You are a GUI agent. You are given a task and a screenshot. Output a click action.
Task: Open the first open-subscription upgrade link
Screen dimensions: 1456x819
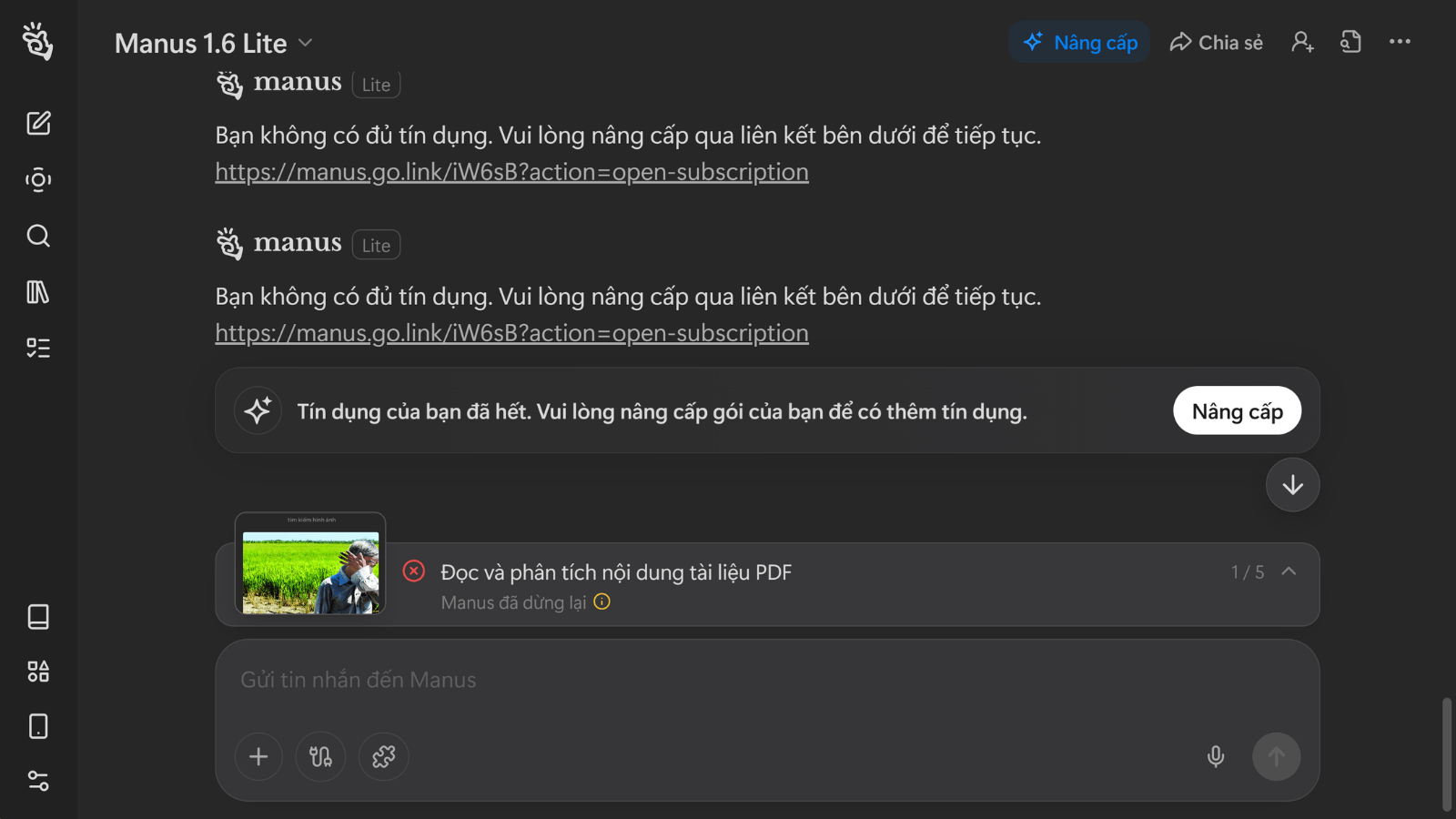pyautogui.click(x=511, y=172)
